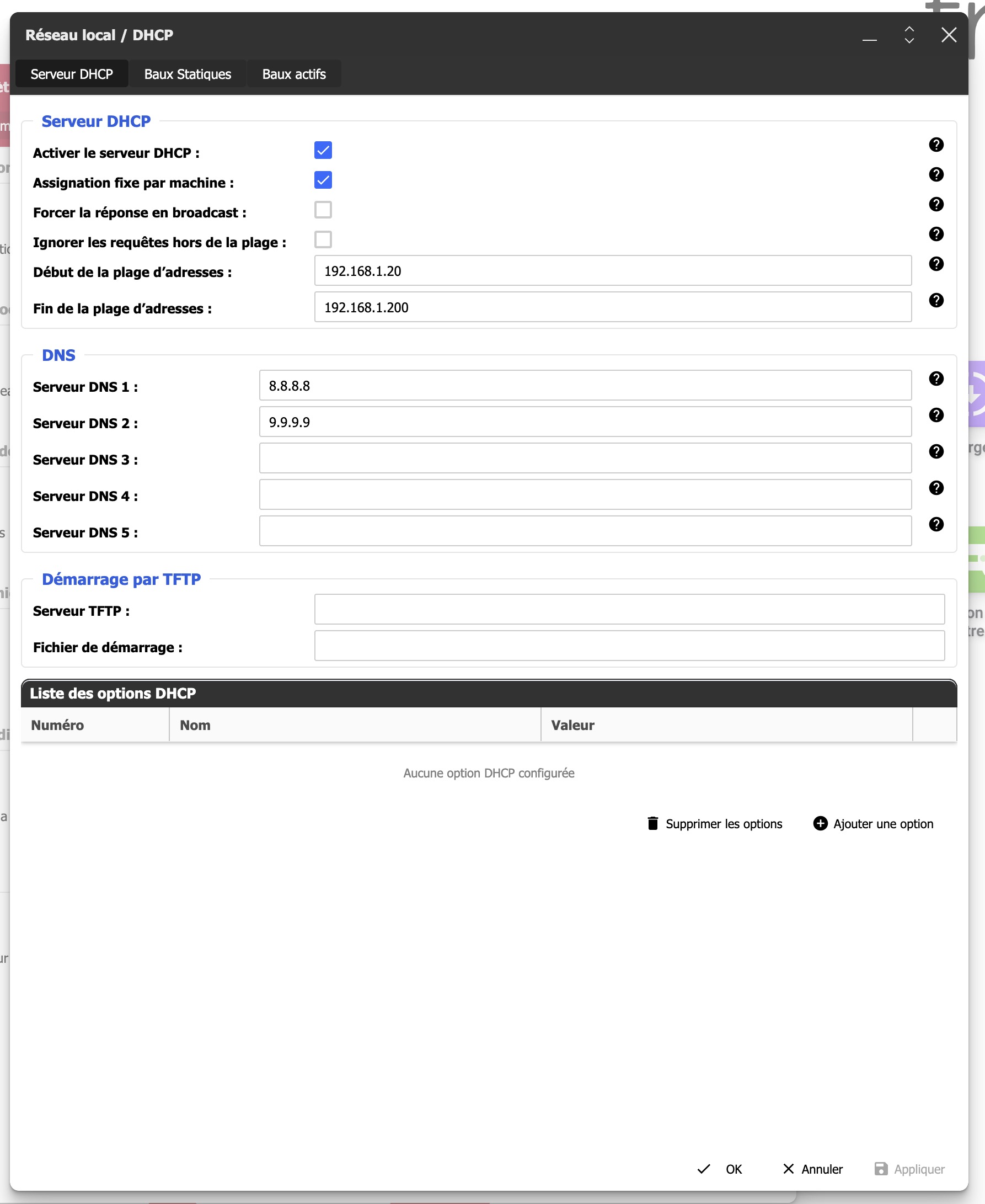The height and width of the screenshot is (1204, 985).
Task: Open help icon beside Serveur DNS 1
Action: pos(936,379)
